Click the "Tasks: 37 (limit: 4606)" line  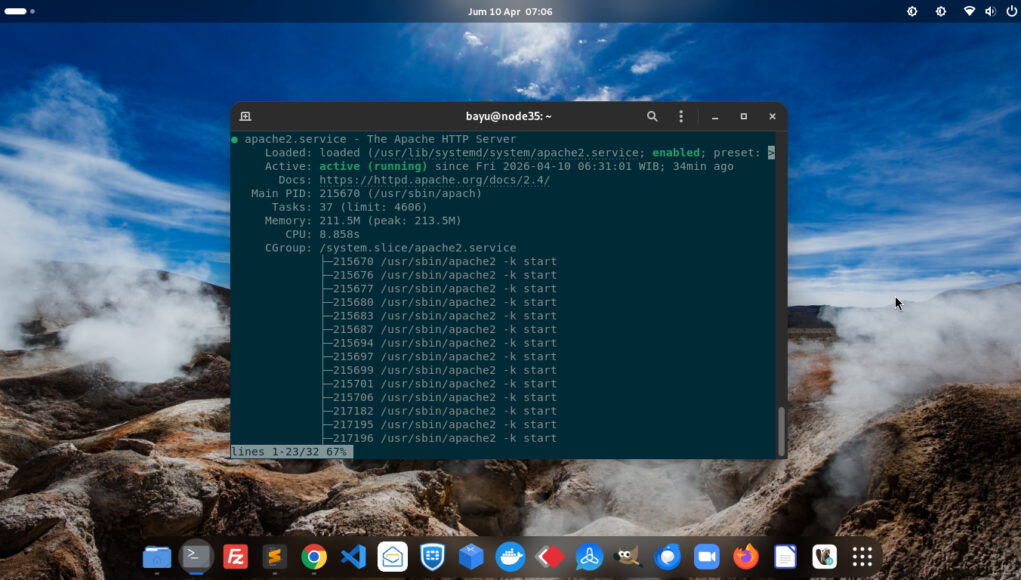pos(350,208)
